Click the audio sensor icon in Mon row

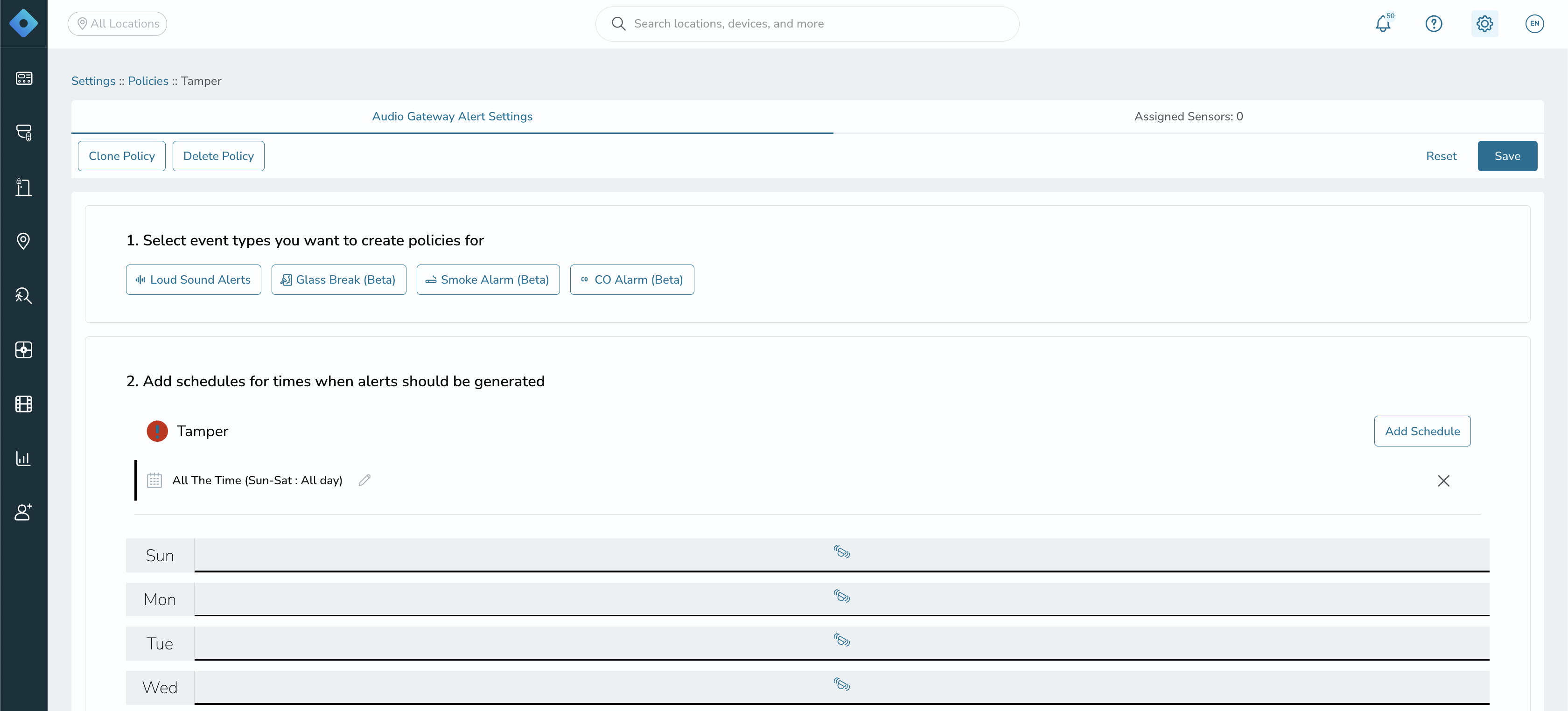[x=841, y=596]
